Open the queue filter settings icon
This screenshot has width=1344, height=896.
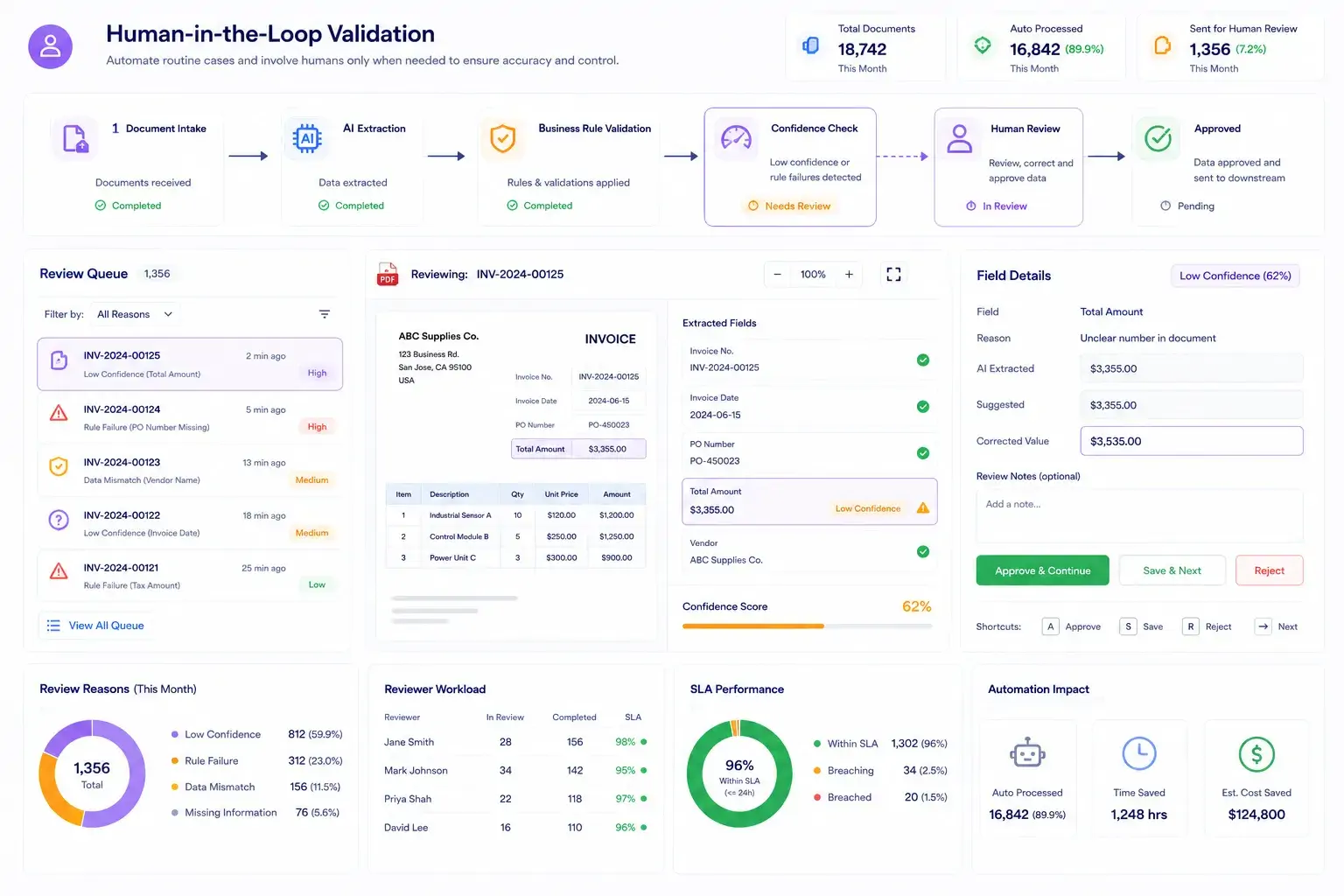tap(325, 314)
